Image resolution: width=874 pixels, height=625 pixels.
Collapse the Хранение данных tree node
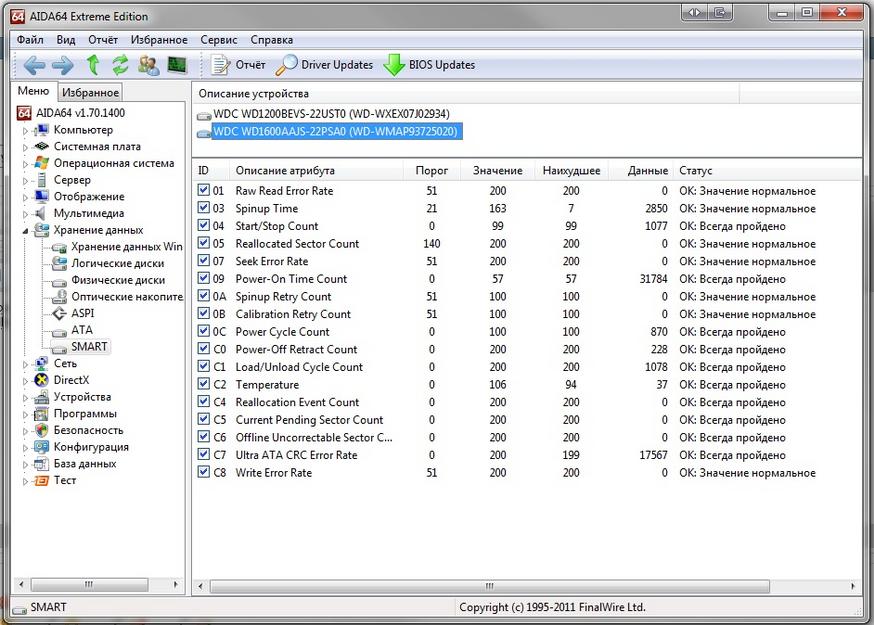[25, 231]
